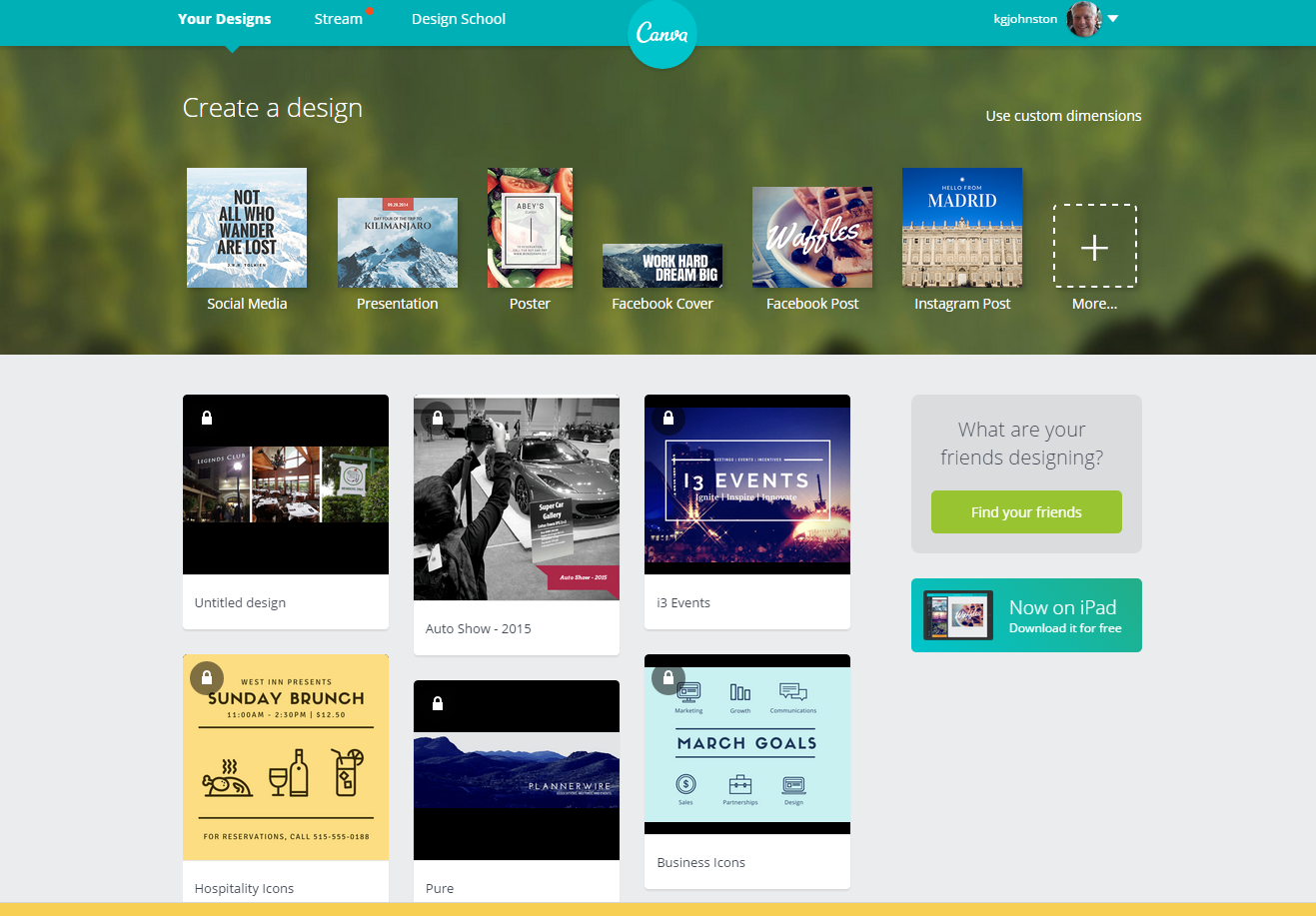Click the Find your friends button

click(x=1026, y=511)
